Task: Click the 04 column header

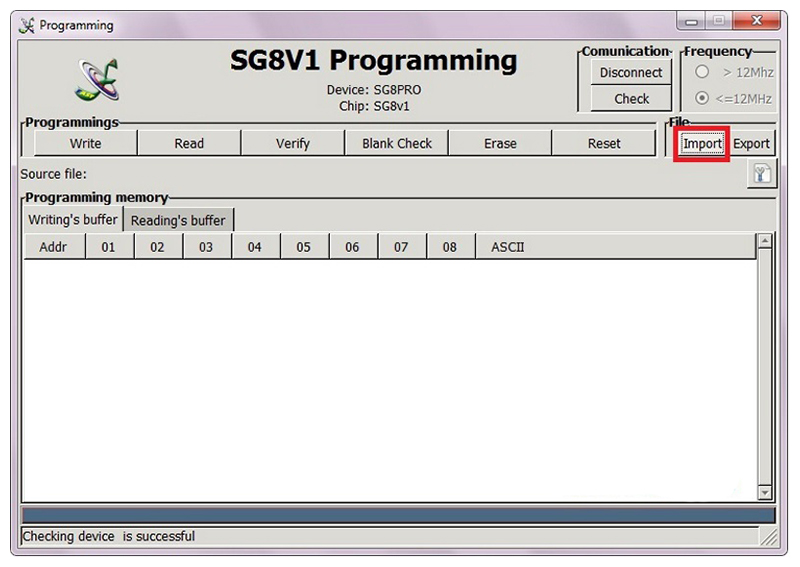Action: (255, 247)
